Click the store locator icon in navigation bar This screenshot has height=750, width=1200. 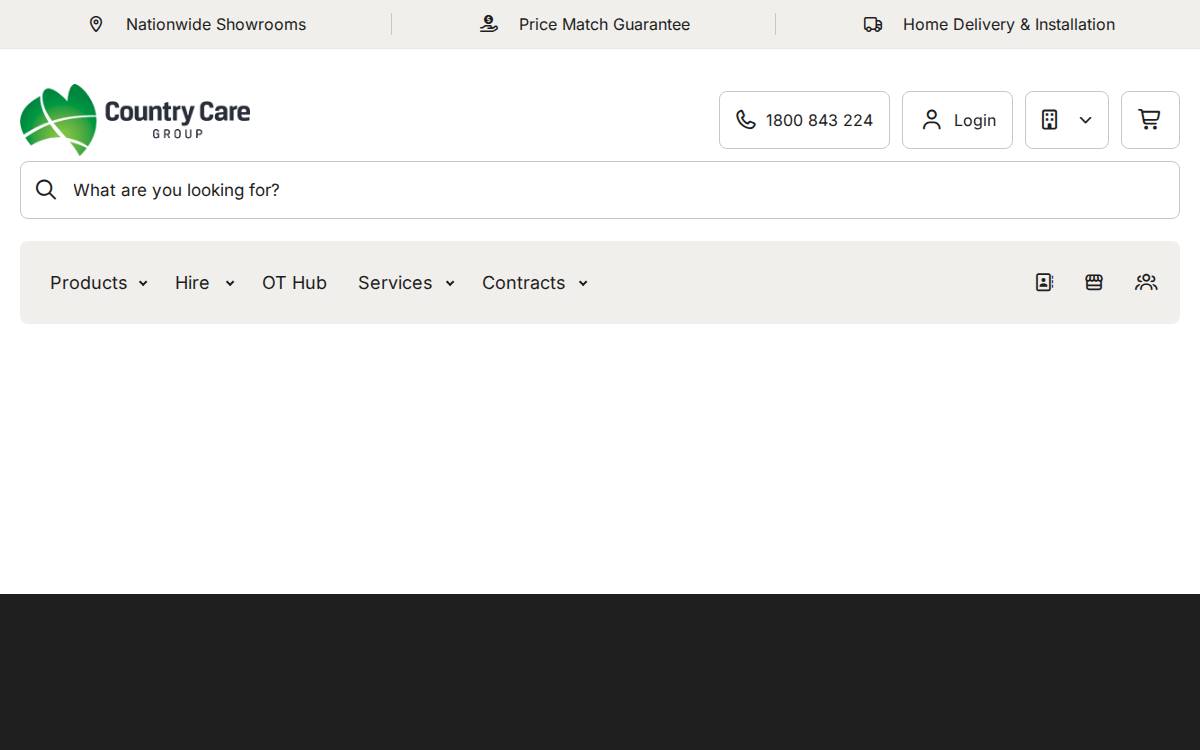pyautogui.click(x=1094, y=283)
